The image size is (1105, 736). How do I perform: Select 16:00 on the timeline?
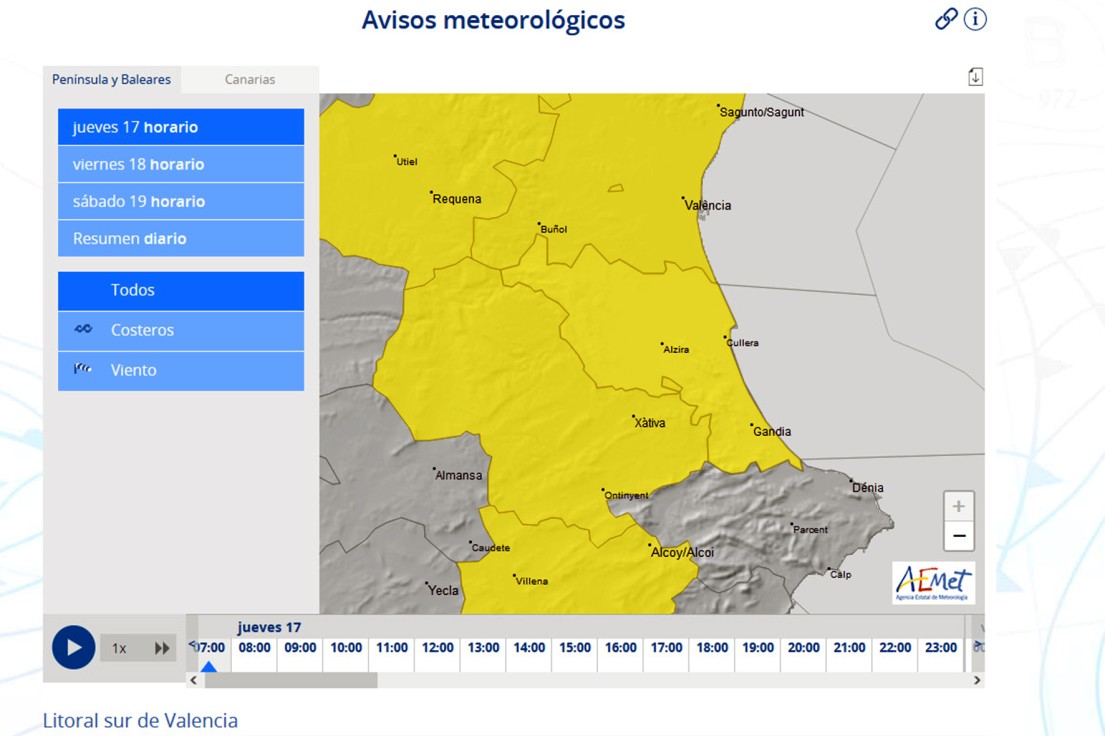coord(621,648)
